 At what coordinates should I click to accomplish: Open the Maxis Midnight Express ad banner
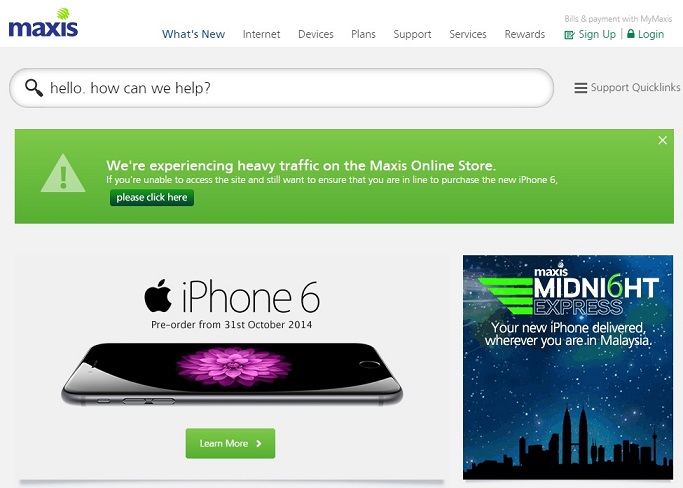point(568,367)
